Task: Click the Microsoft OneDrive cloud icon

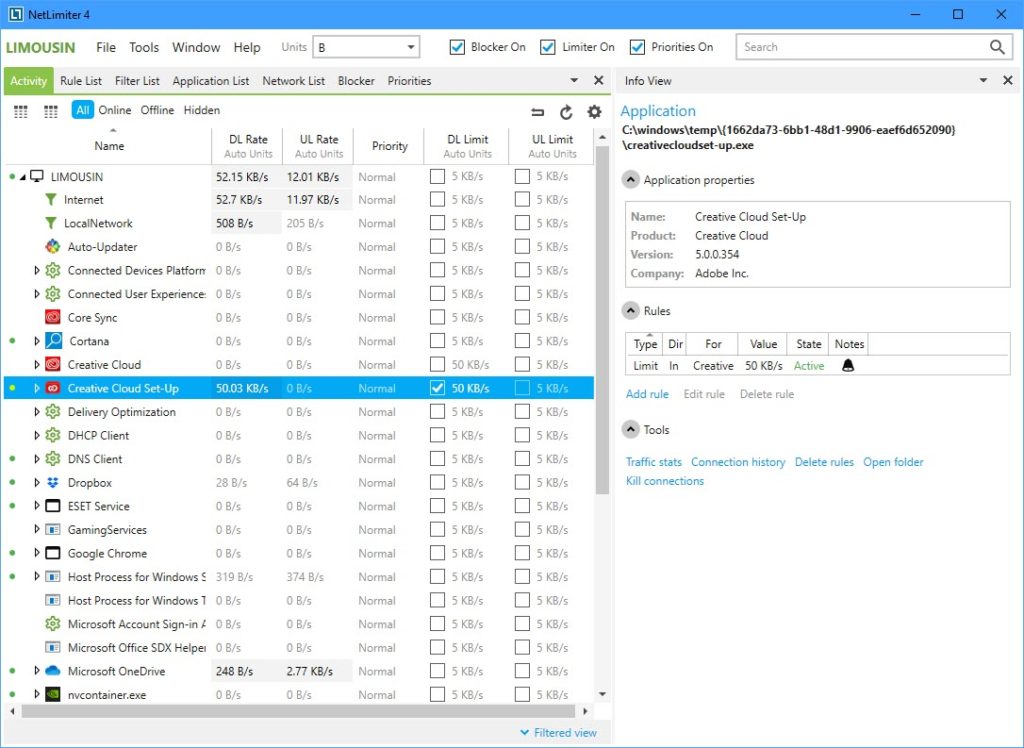Action: tap(53, 671)
